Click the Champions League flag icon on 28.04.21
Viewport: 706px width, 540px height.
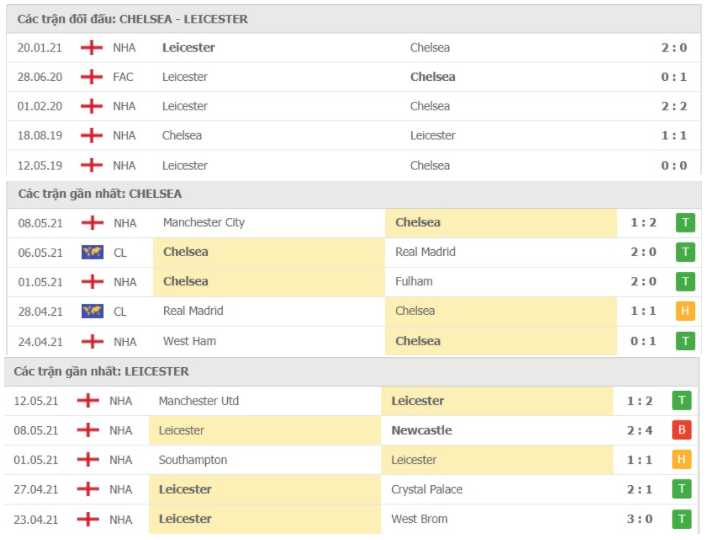[92, 311]
